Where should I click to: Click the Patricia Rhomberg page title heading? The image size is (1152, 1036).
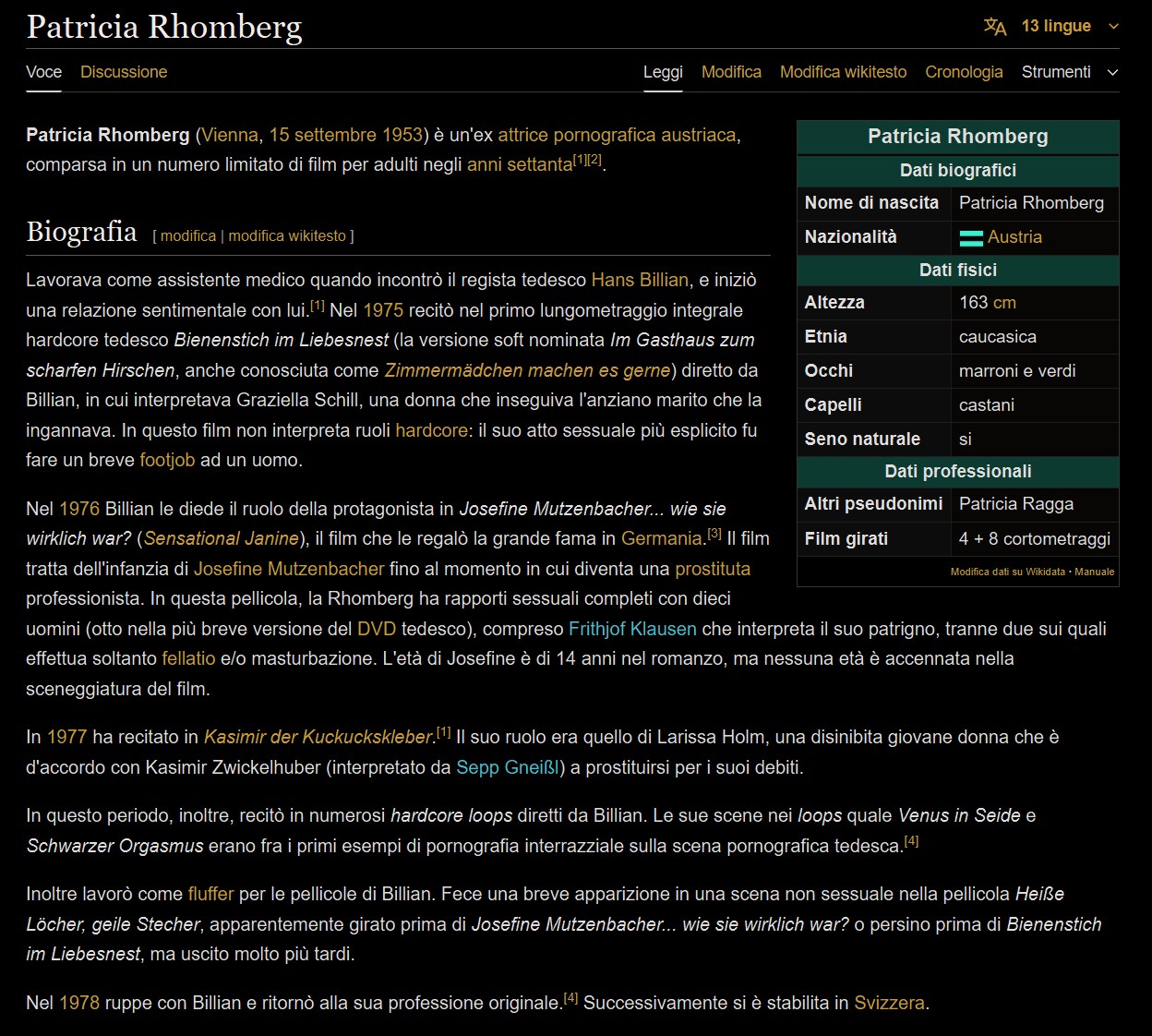(x=164, y=27)
